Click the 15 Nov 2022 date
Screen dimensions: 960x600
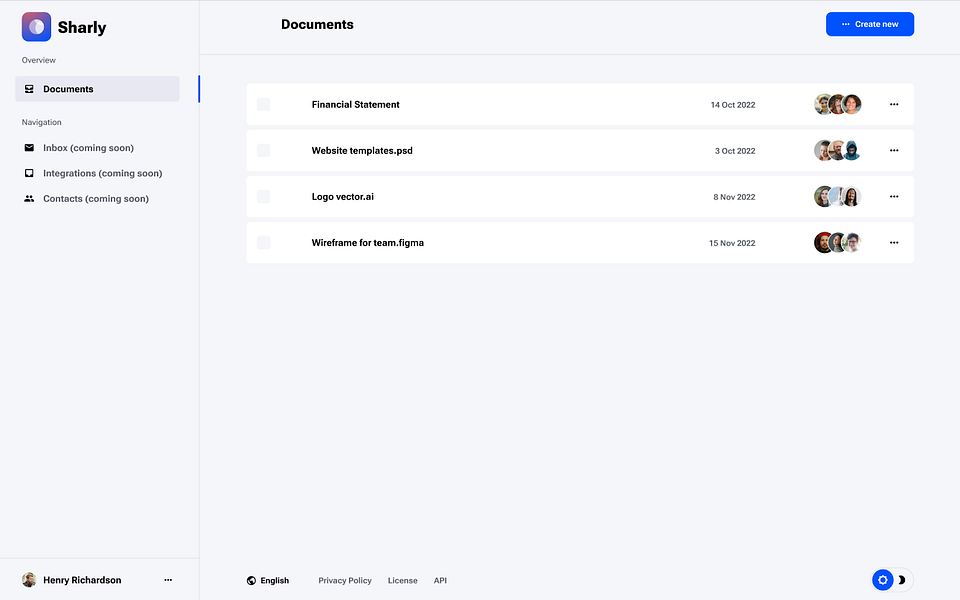732,243
